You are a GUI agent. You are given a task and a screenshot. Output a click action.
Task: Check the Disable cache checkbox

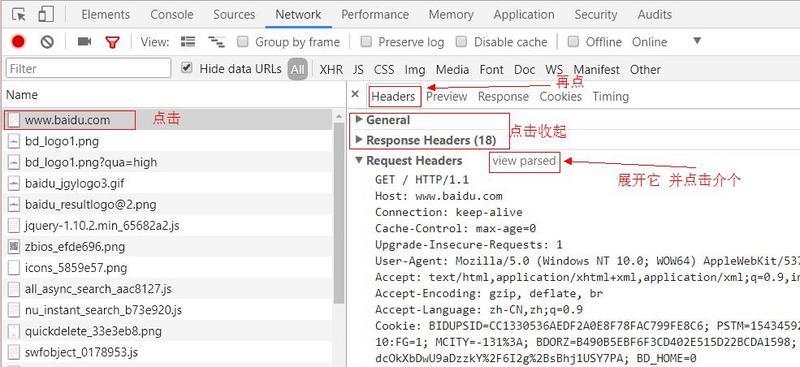coord(461,41)
